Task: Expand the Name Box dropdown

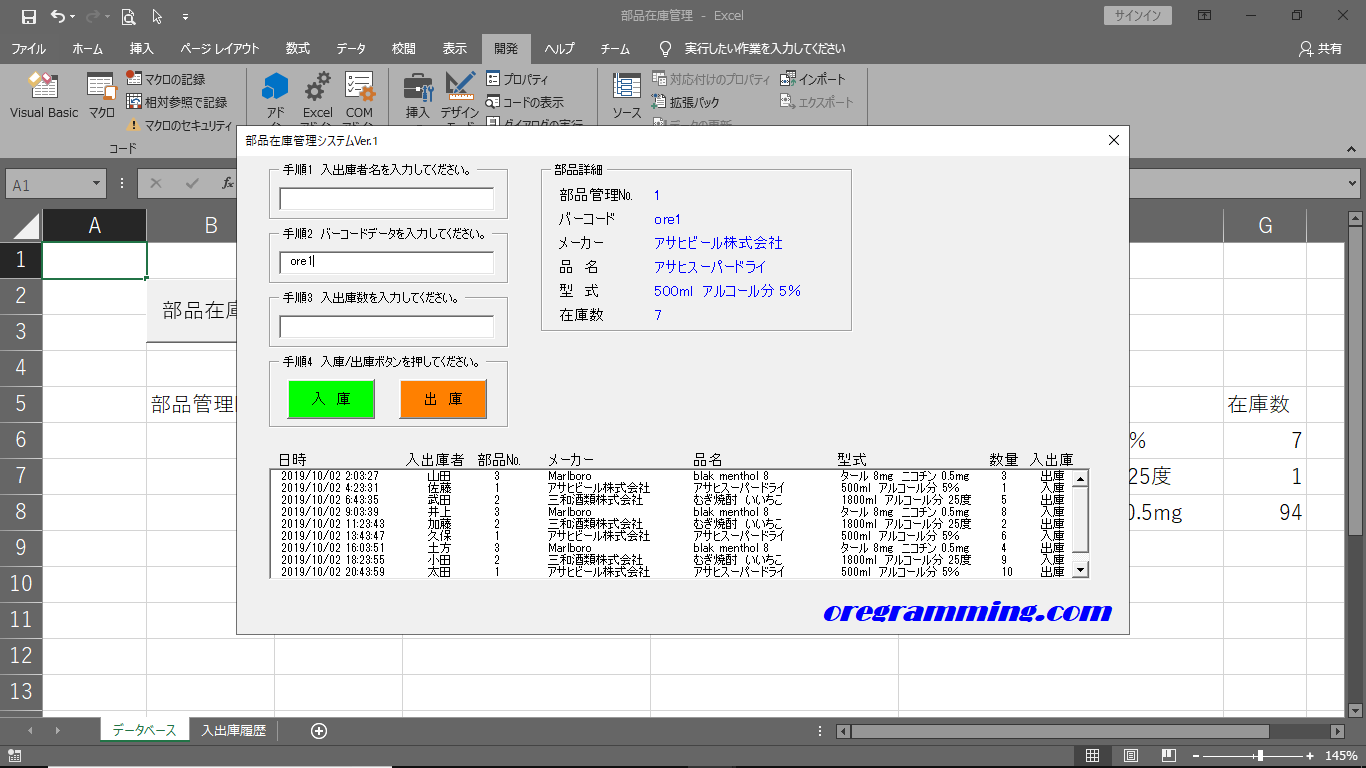Action: click(97, 184)
